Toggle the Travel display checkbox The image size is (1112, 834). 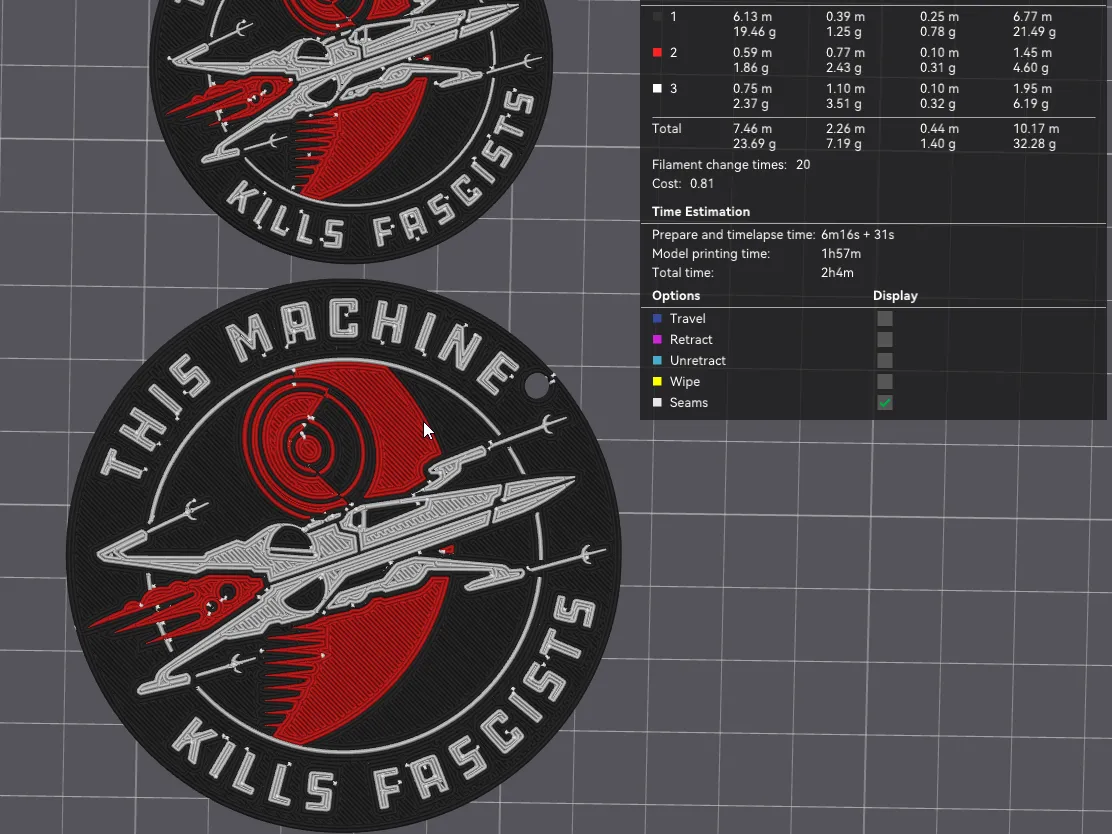884,318
